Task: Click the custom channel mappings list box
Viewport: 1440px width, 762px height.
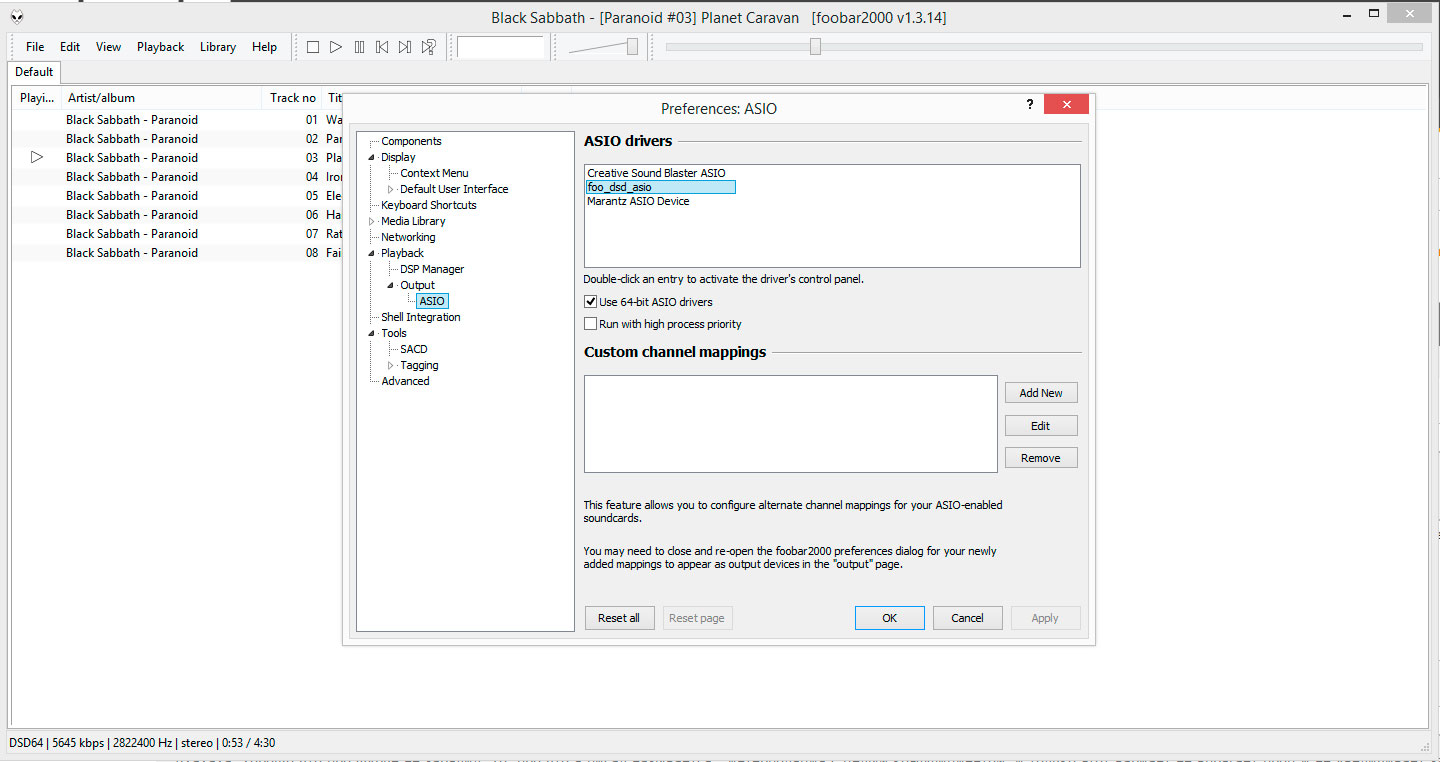Action: coord(791,424)
